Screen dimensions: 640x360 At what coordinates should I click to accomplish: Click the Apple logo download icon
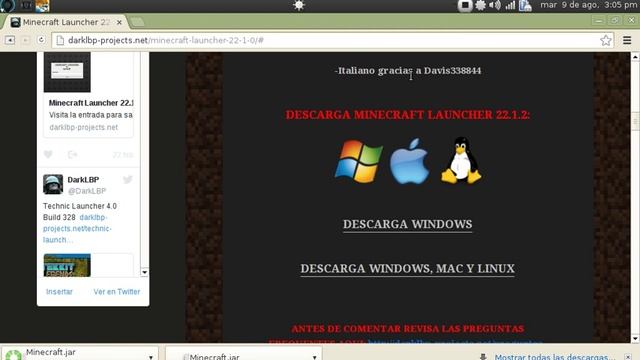(409, 161)
